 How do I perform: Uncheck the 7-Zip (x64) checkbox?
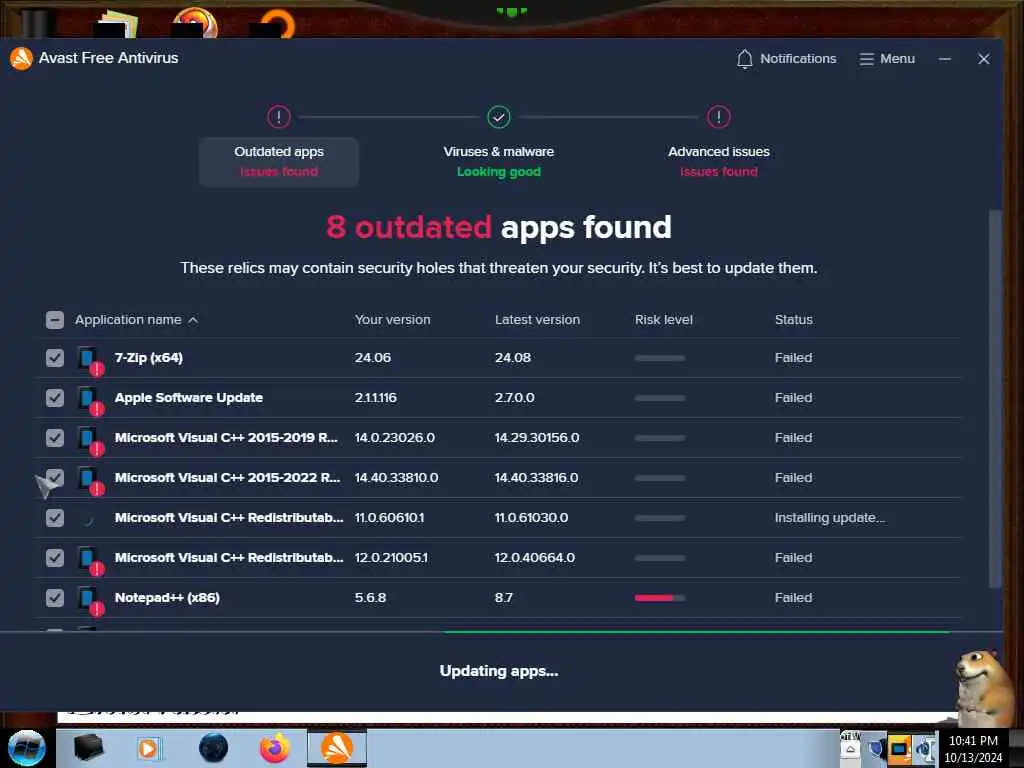(55, 357)
